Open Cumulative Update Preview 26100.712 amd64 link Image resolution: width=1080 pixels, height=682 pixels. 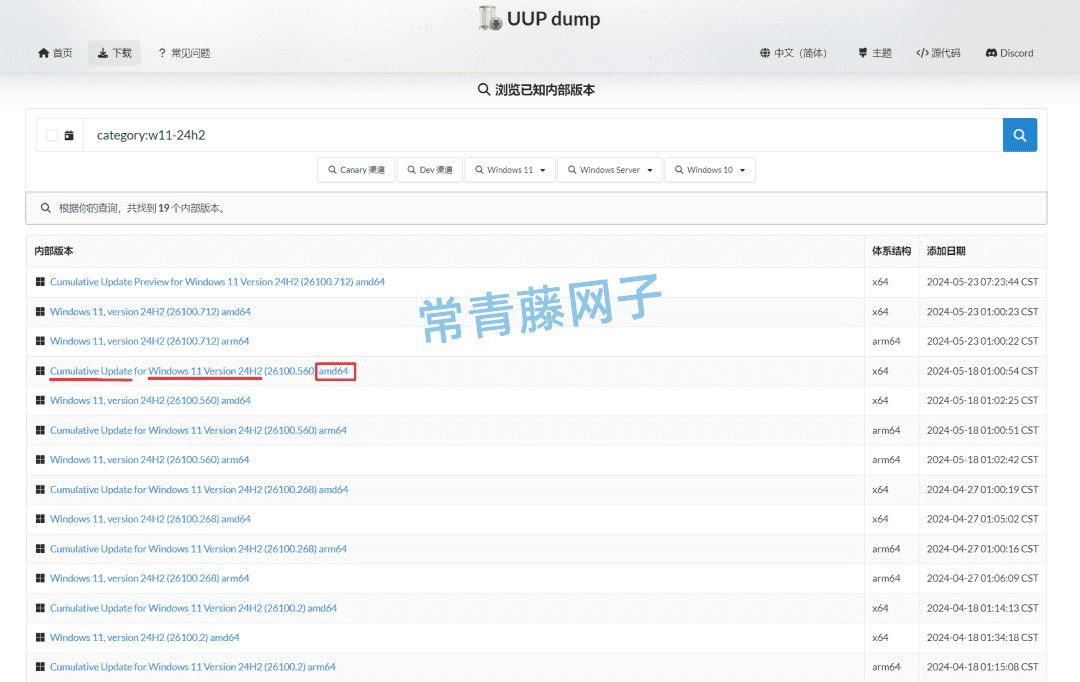click(217, 282)
